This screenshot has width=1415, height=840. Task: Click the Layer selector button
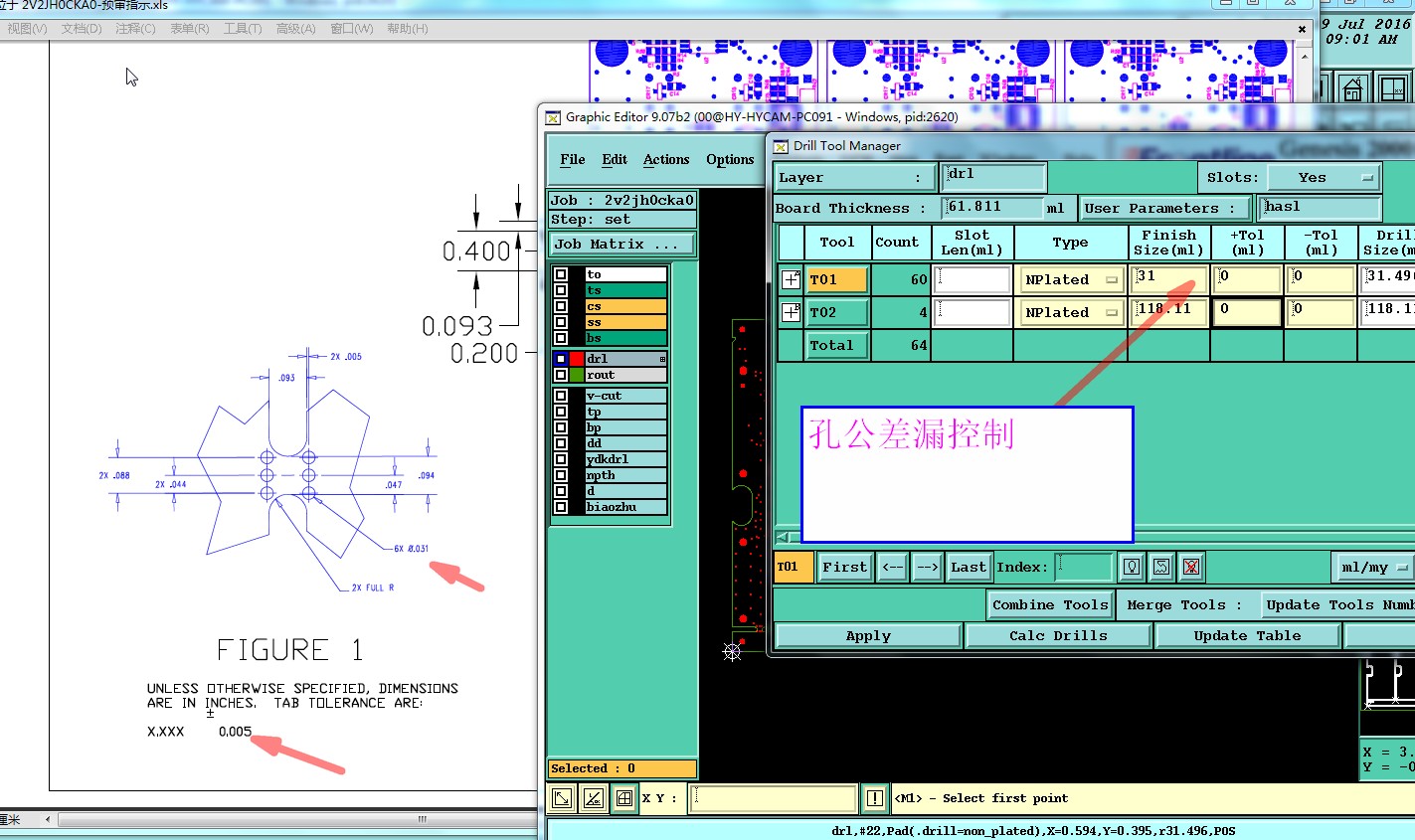[855, 178]
